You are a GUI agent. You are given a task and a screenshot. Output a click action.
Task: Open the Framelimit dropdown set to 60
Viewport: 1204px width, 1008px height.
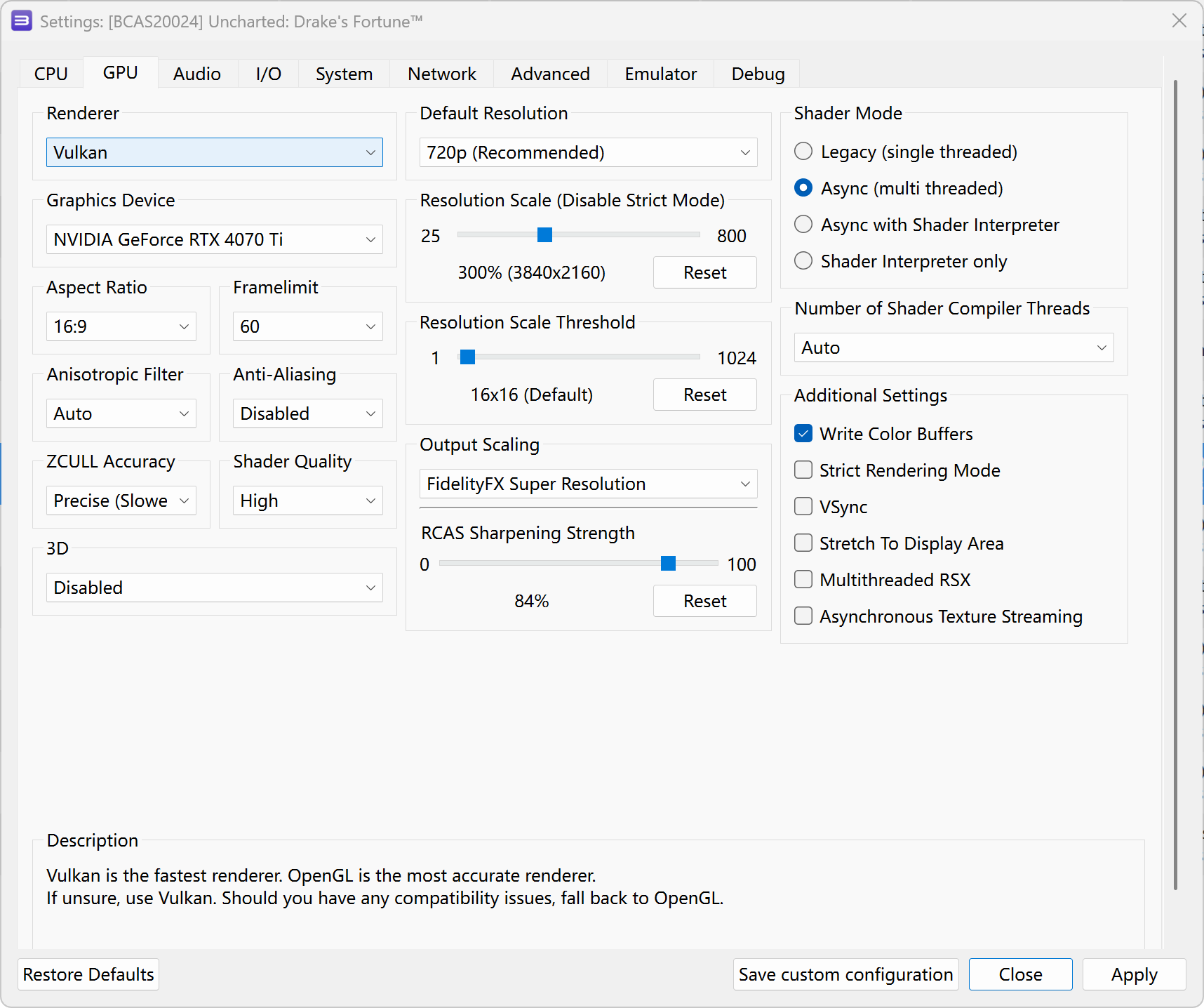click(x=308, y=326)
